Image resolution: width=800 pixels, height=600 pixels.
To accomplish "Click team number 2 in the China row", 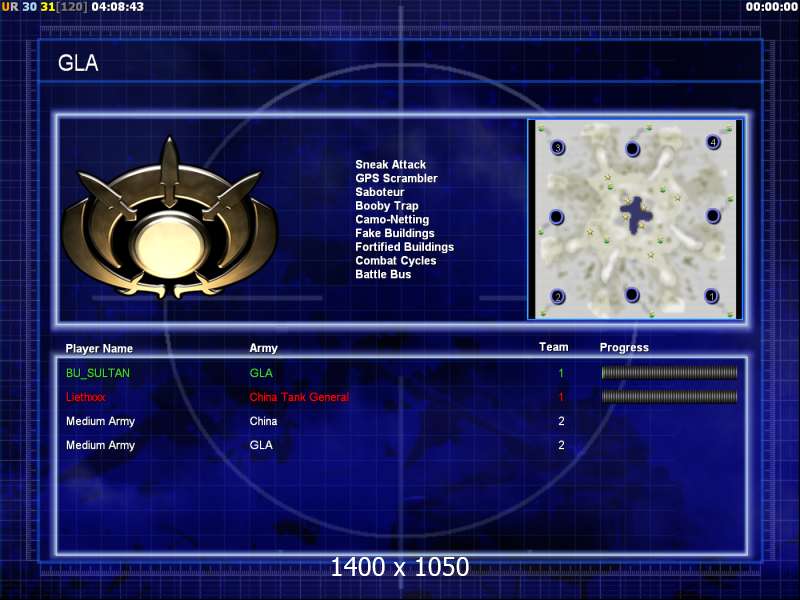I will [561, 421].
